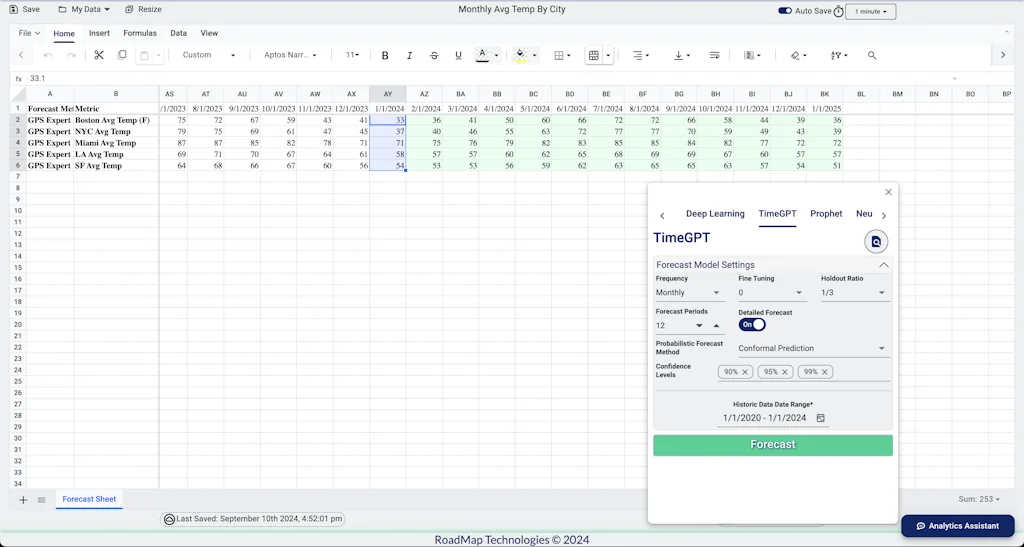Apply strikethrough formatting

click(x=434, y=55)
